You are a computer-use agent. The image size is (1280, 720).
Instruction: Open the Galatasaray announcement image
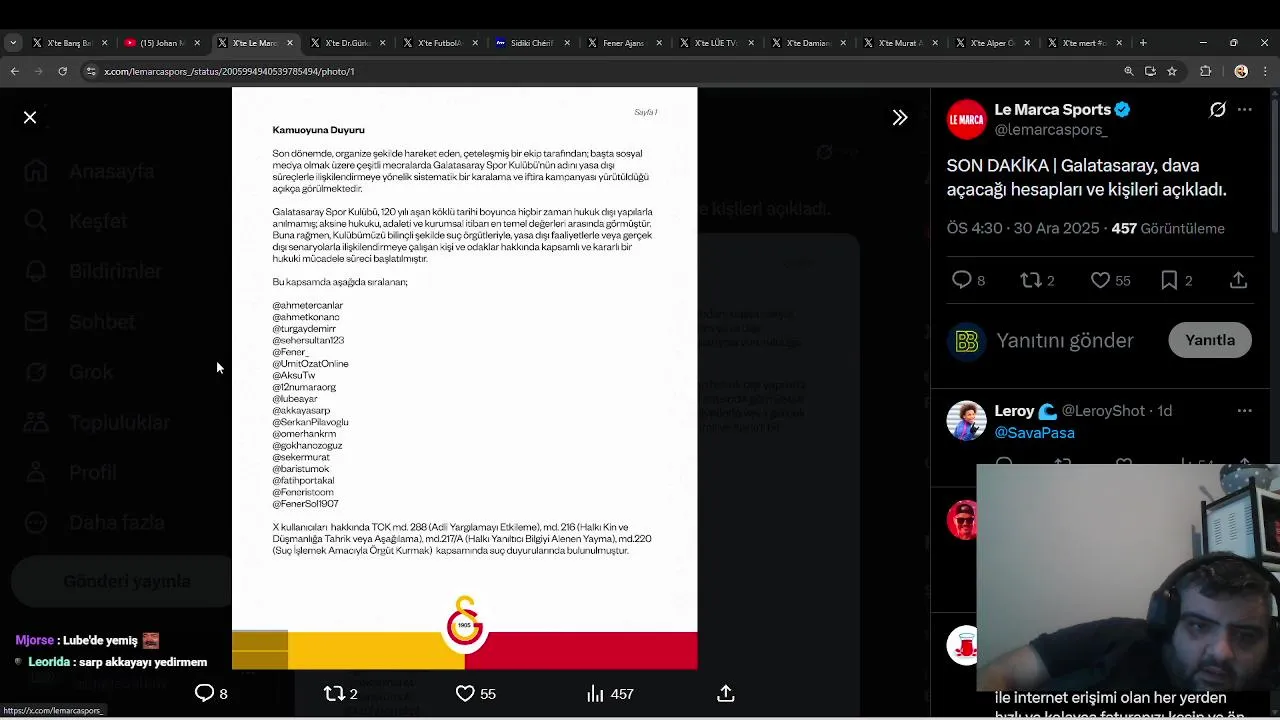click(464, 378)
